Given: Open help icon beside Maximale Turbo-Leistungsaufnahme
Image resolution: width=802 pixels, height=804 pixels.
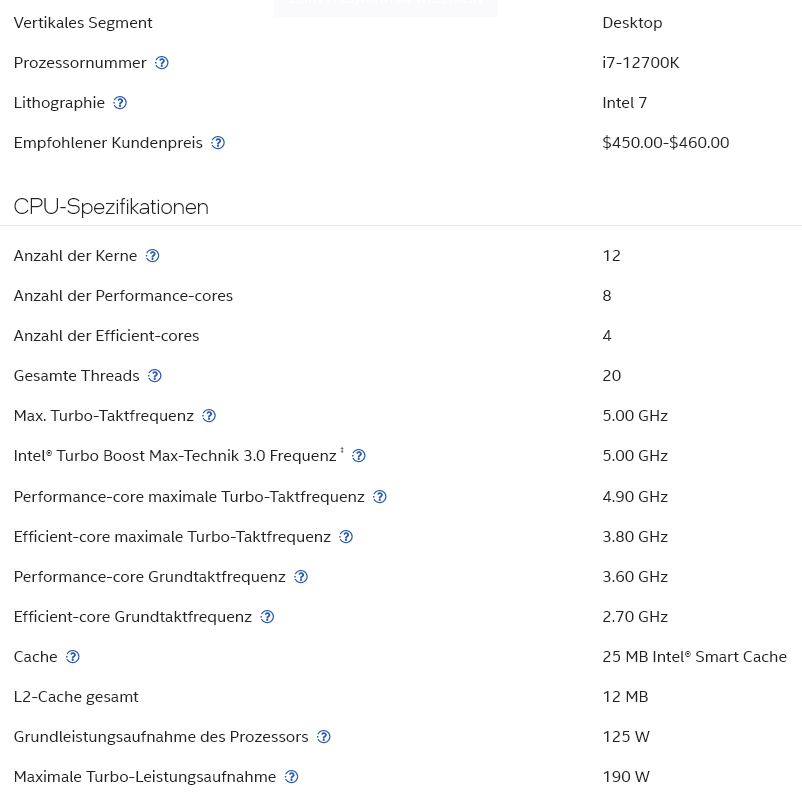Looking at the screenshot, I should pyautogui.click(x=291, y=777).
